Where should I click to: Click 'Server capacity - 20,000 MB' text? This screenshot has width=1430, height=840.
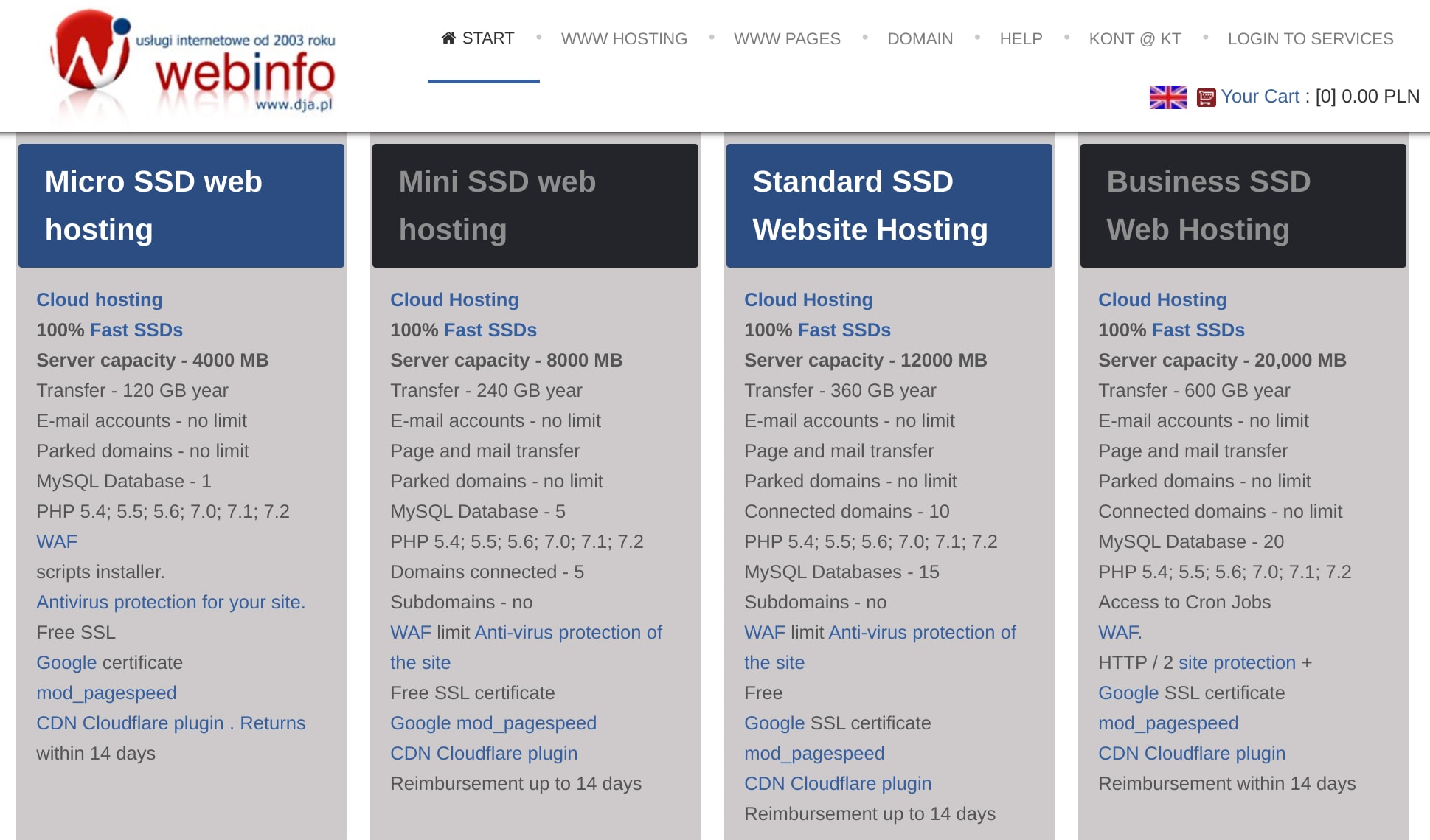pos(1223,360)
